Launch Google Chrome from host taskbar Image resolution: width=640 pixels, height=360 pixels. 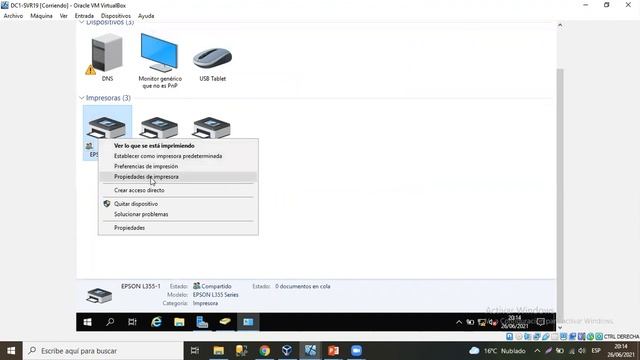(264, 351)
